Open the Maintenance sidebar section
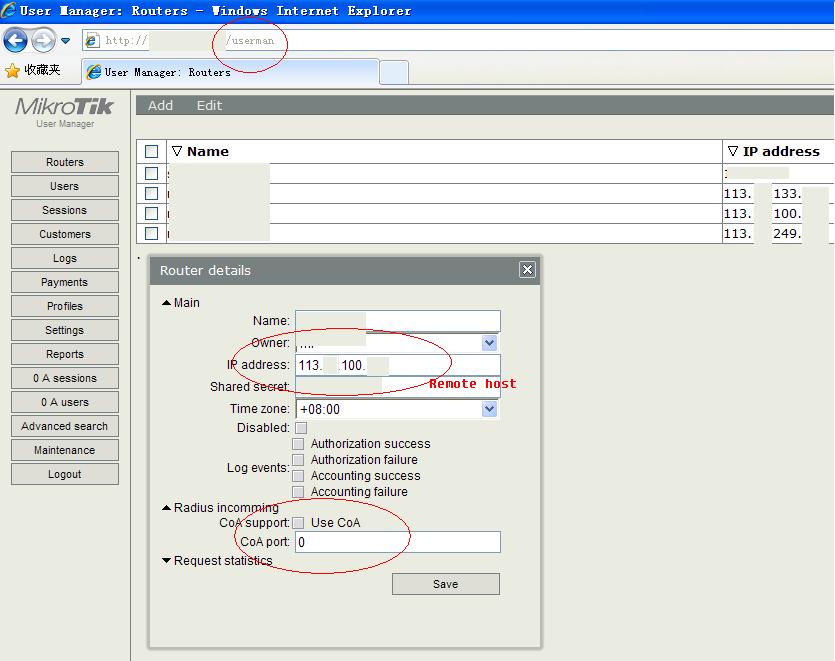The height and width of the screenshot is (661, 835). (65, 450)
